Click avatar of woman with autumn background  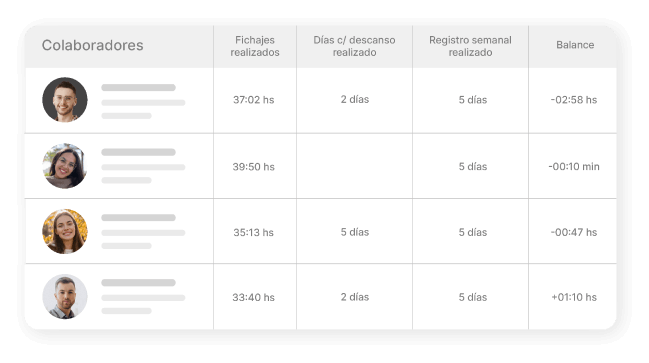(65, 231)
